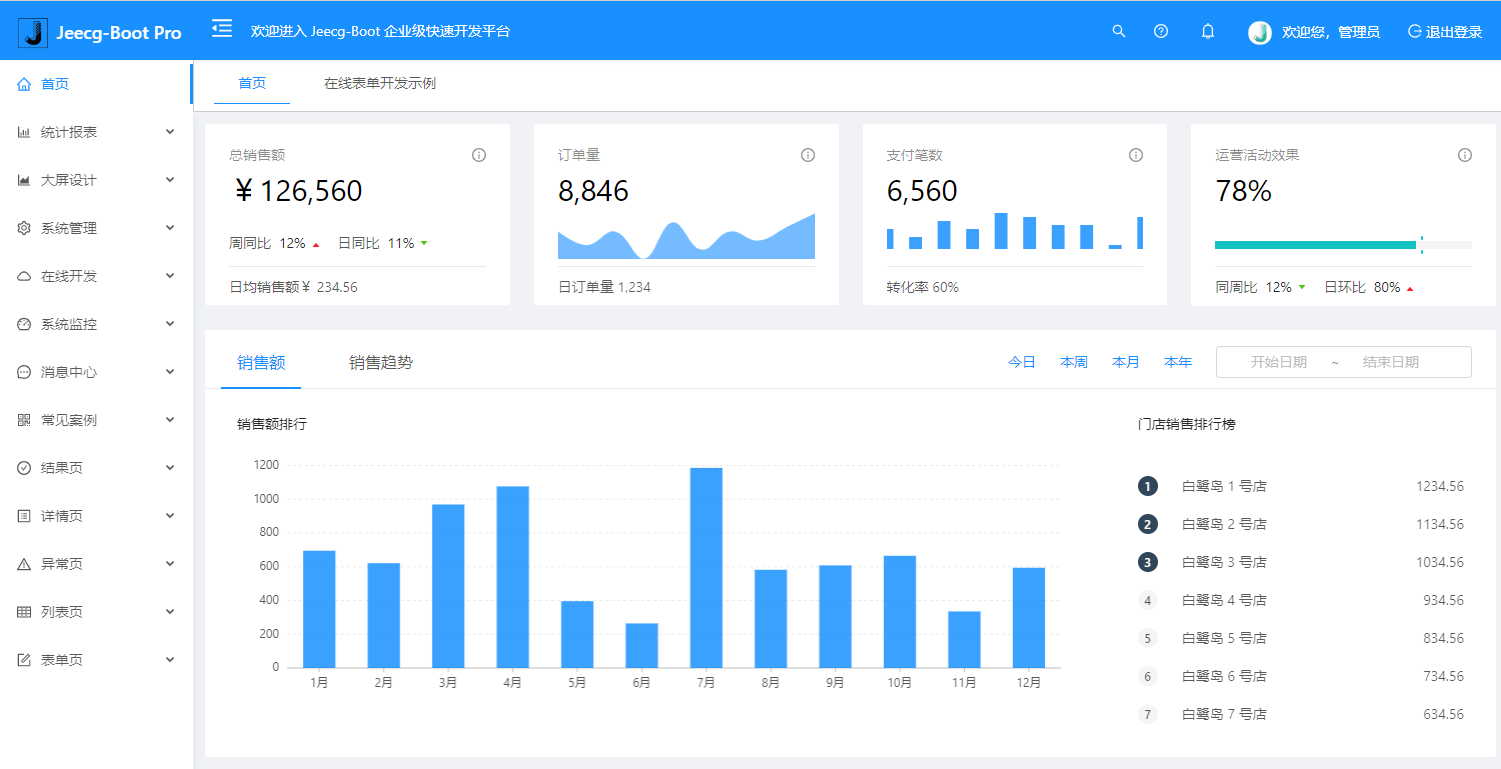The height and width of the screenshot is (769, 1501).
Task: Click 退出登录 to log out
Action: (1445, 31)
